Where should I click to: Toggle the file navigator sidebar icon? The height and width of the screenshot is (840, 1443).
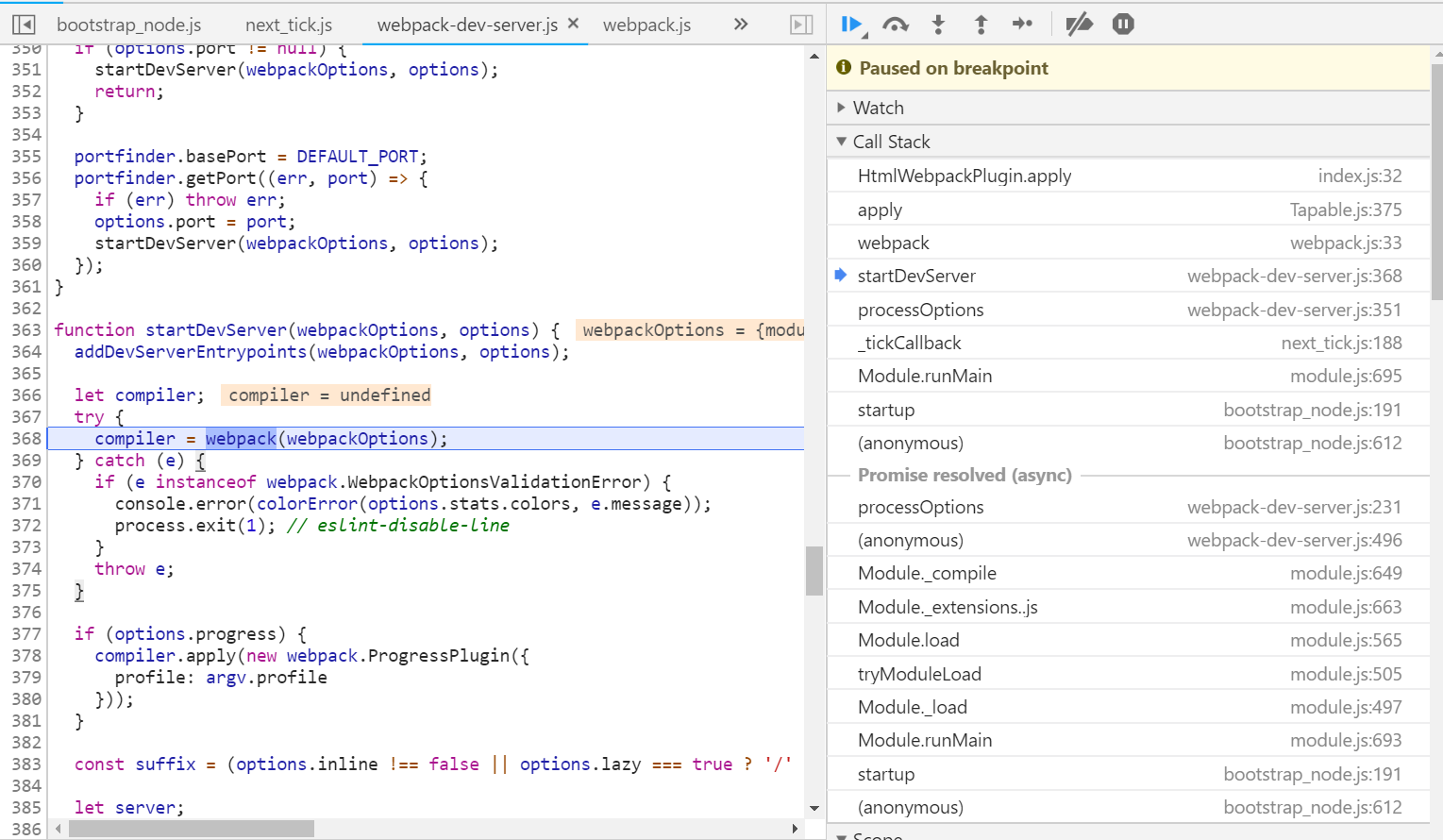(24, 25)
